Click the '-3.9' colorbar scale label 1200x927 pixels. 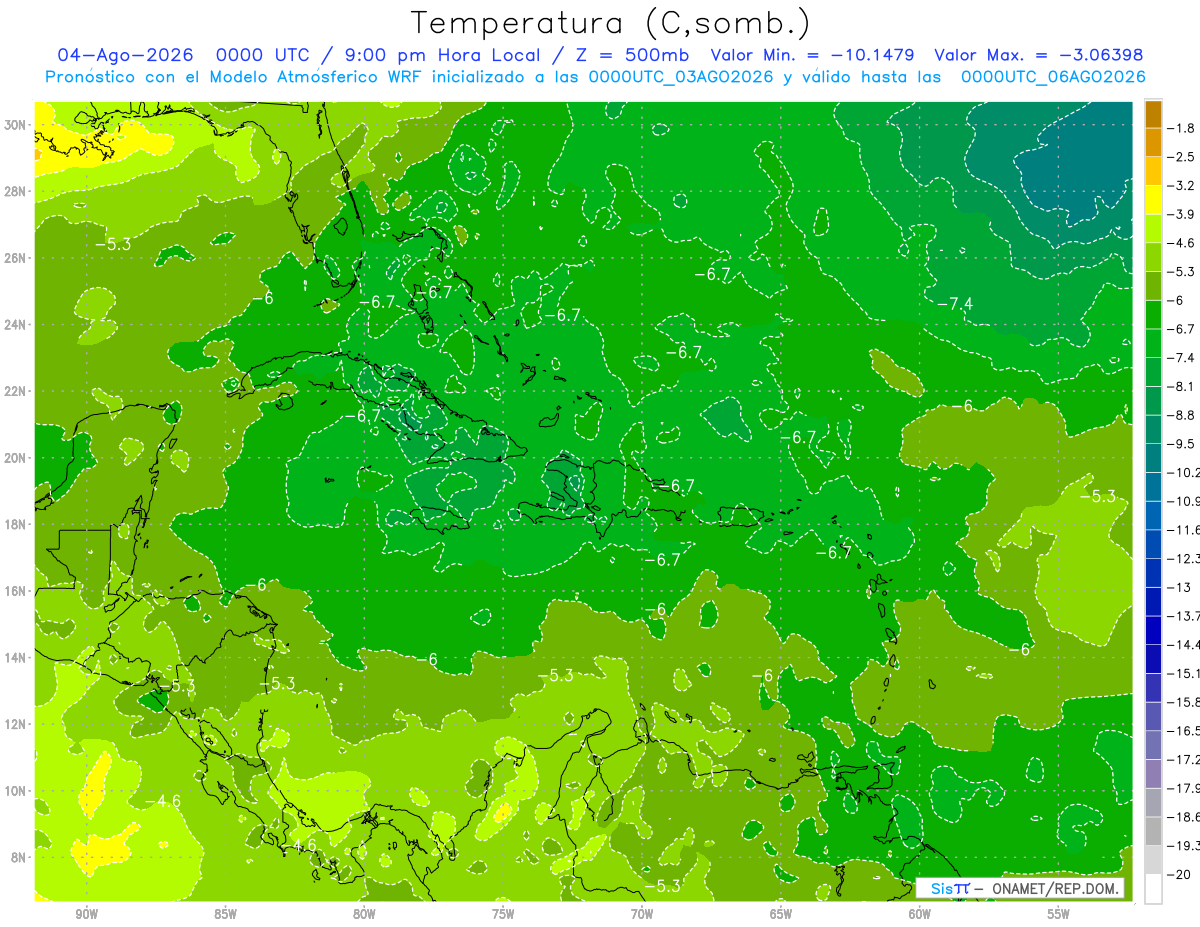pos(1183,214)
